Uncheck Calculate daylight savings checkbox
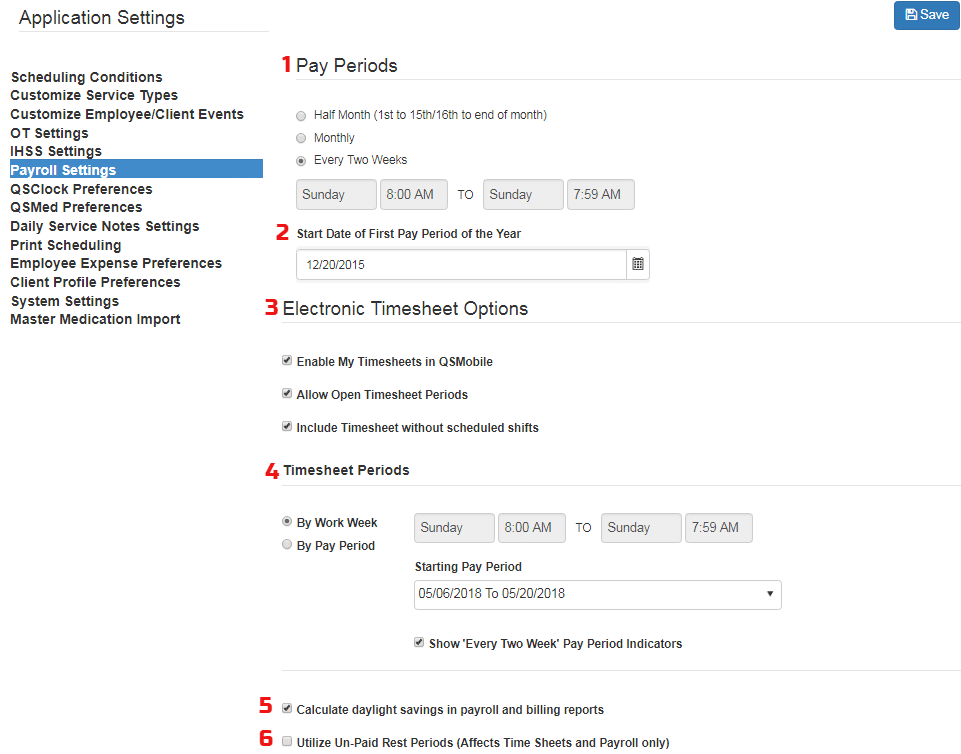This screenshot has width=961, height=754. tap(286, 707)
